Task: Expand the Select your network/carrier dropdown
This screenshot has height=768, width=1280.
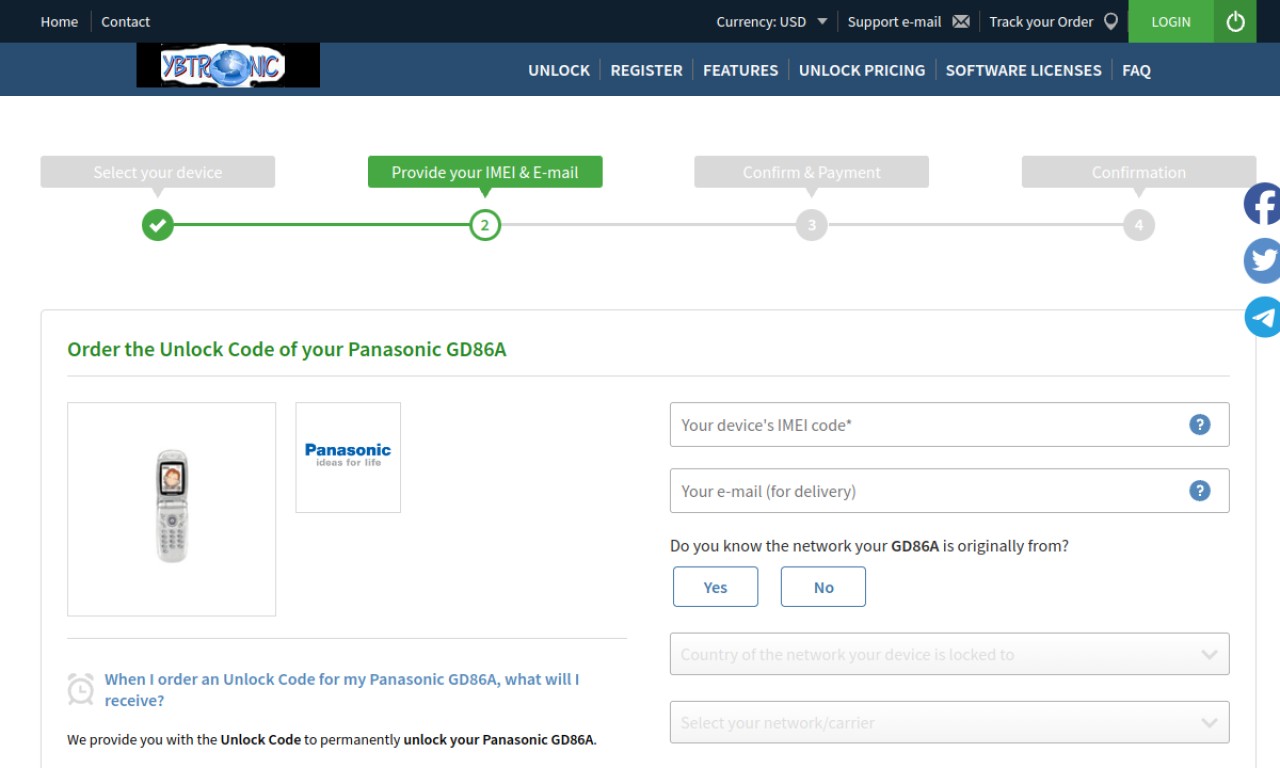Action: pos(949,722)
